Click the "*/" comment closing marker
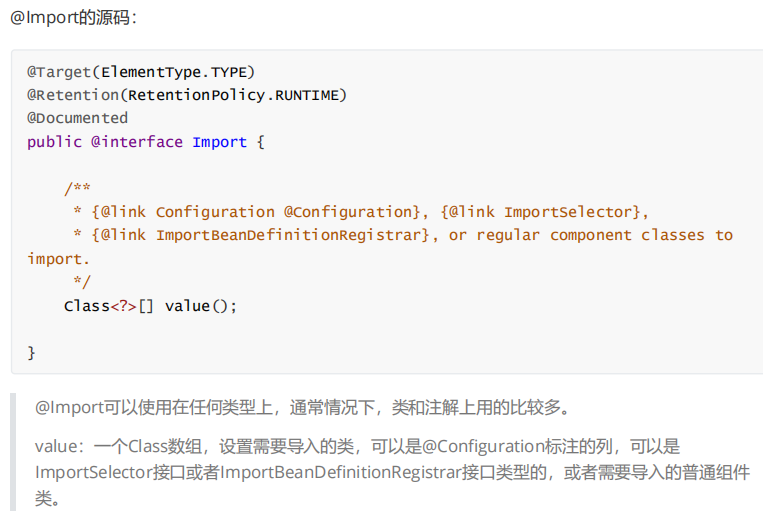Viewport: 763px width, 513px height. (82, 282)
